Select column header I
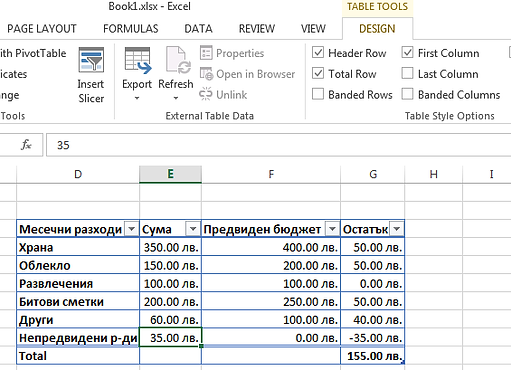The height and width of the screenshot is (370, 511). (487, 174)
